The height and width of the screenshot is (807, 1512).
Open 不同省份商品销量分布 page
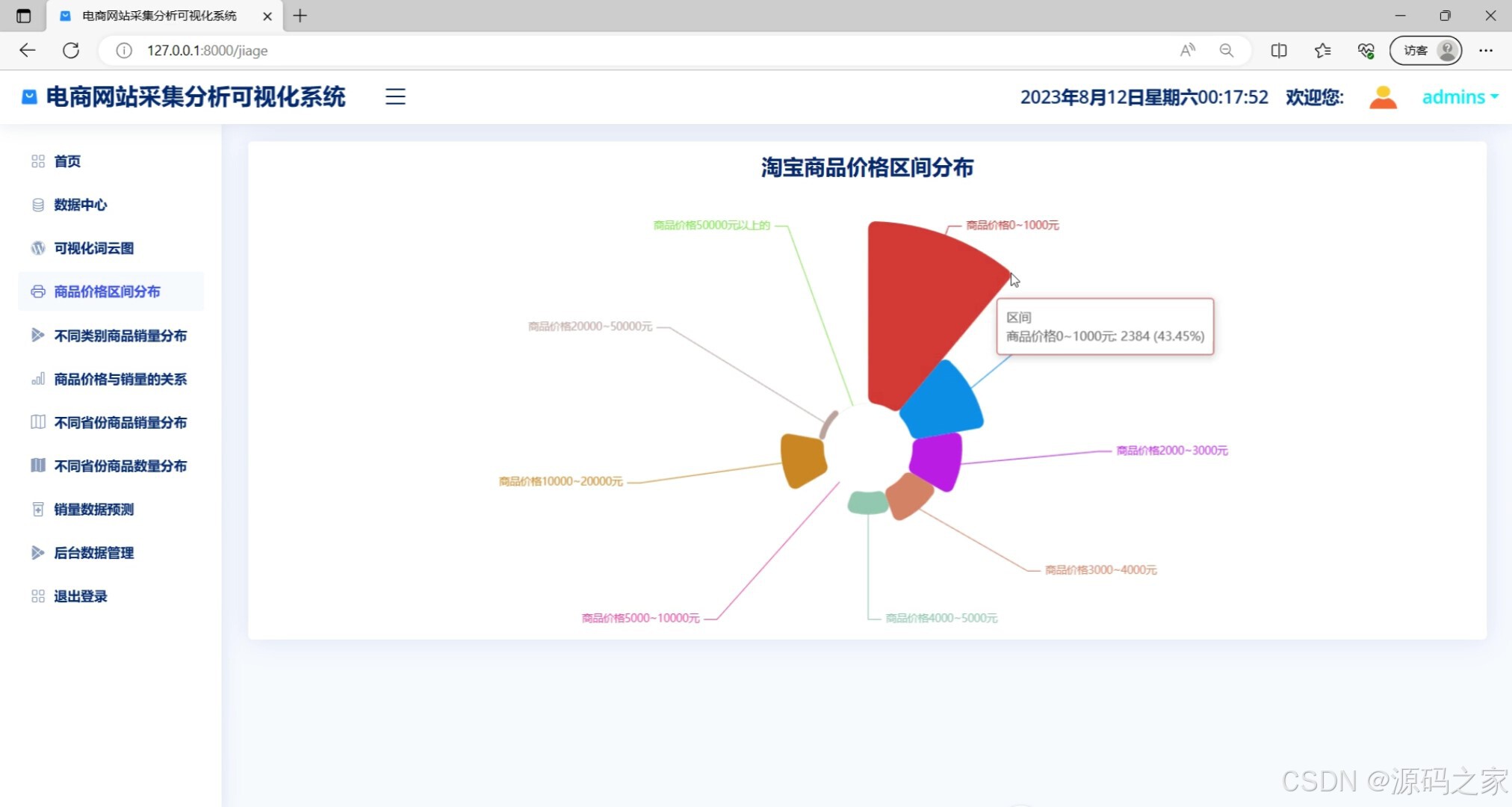120,422
